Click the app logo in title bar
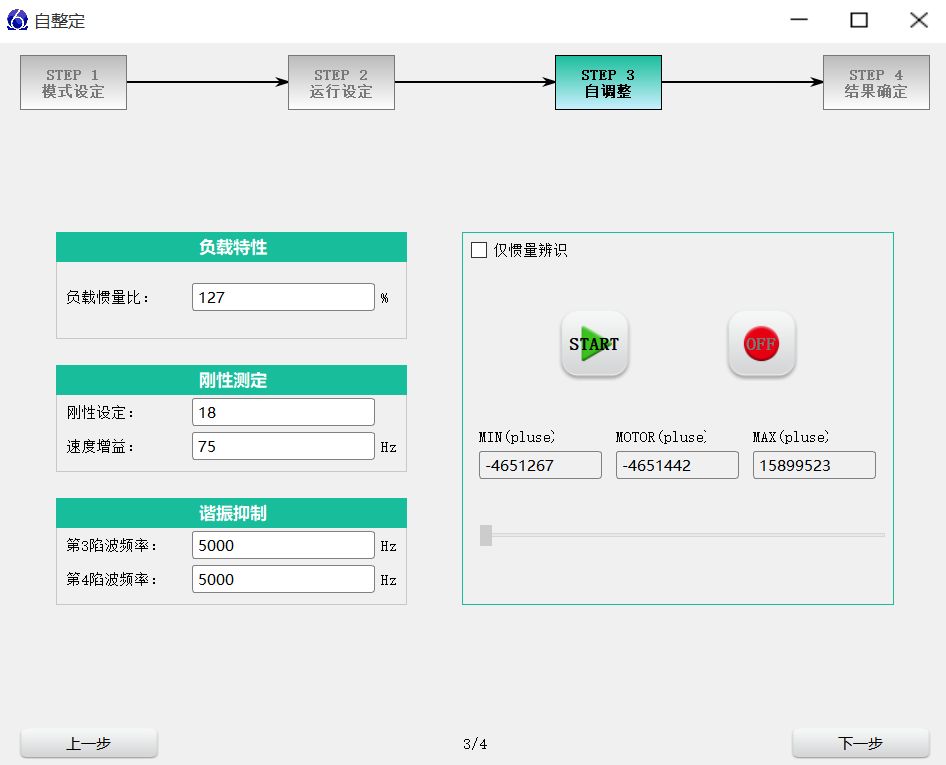946x765 pixels. (x=17, y=20)
